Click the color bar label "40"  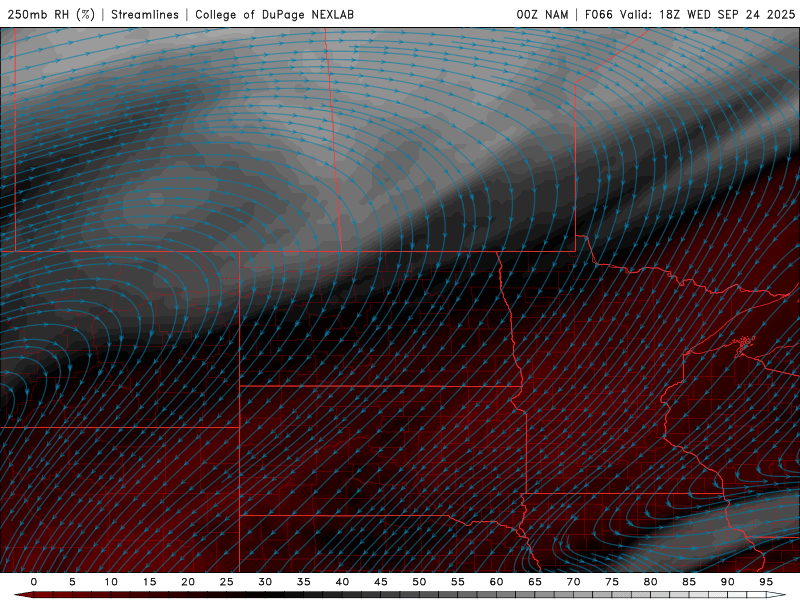pos(342,582)
